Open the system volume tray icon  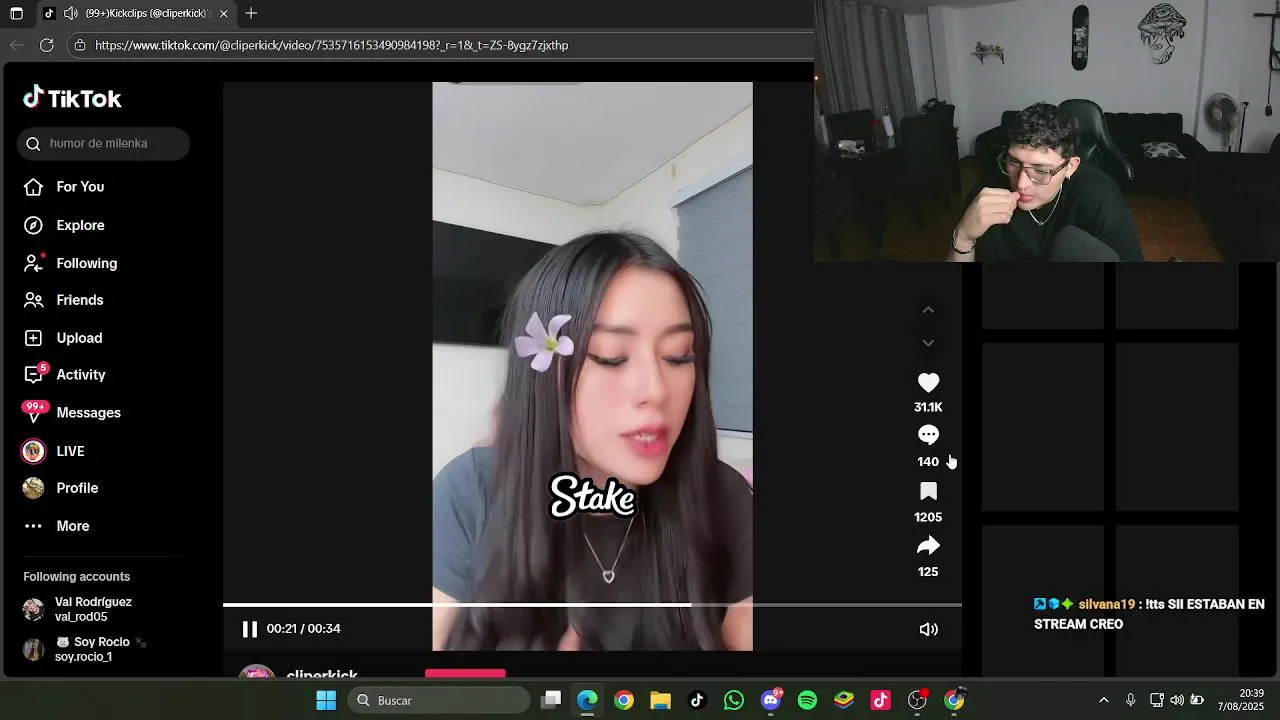pyautogui.click(x=1177, y=700)
